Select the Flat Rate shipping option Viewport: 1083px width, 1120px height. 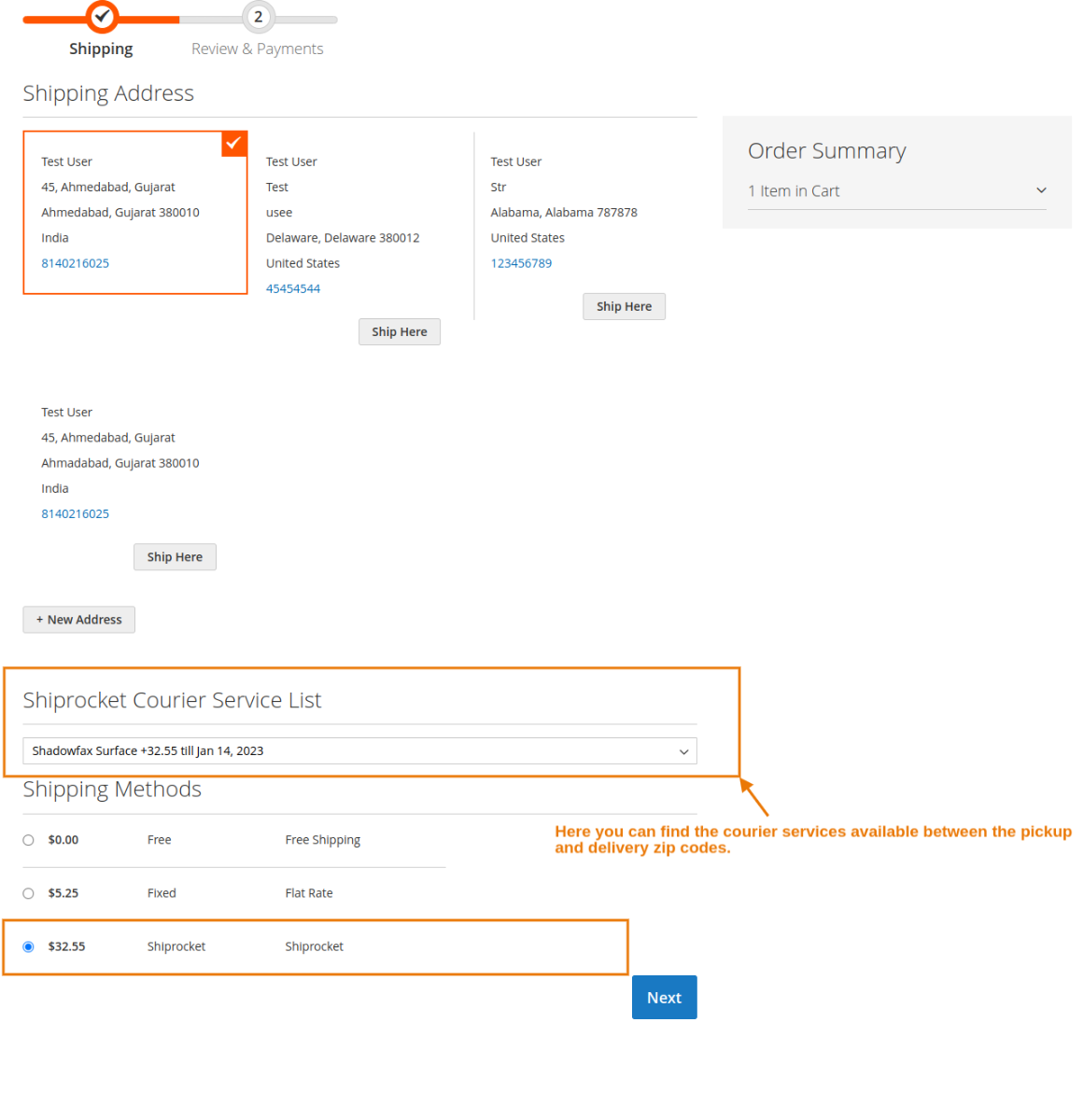[28, 892]
